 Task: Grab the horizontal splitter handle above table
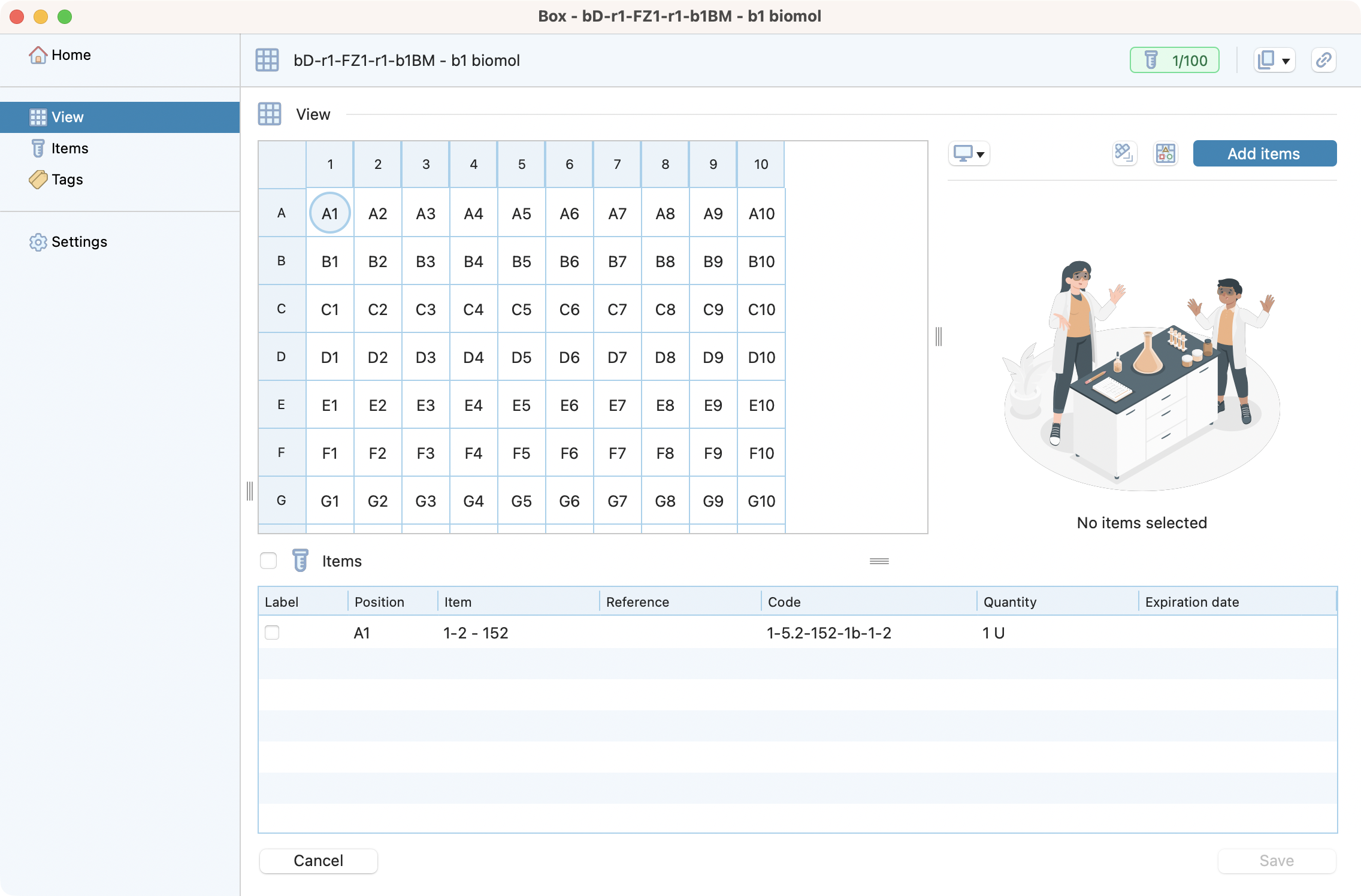[879, 561]
